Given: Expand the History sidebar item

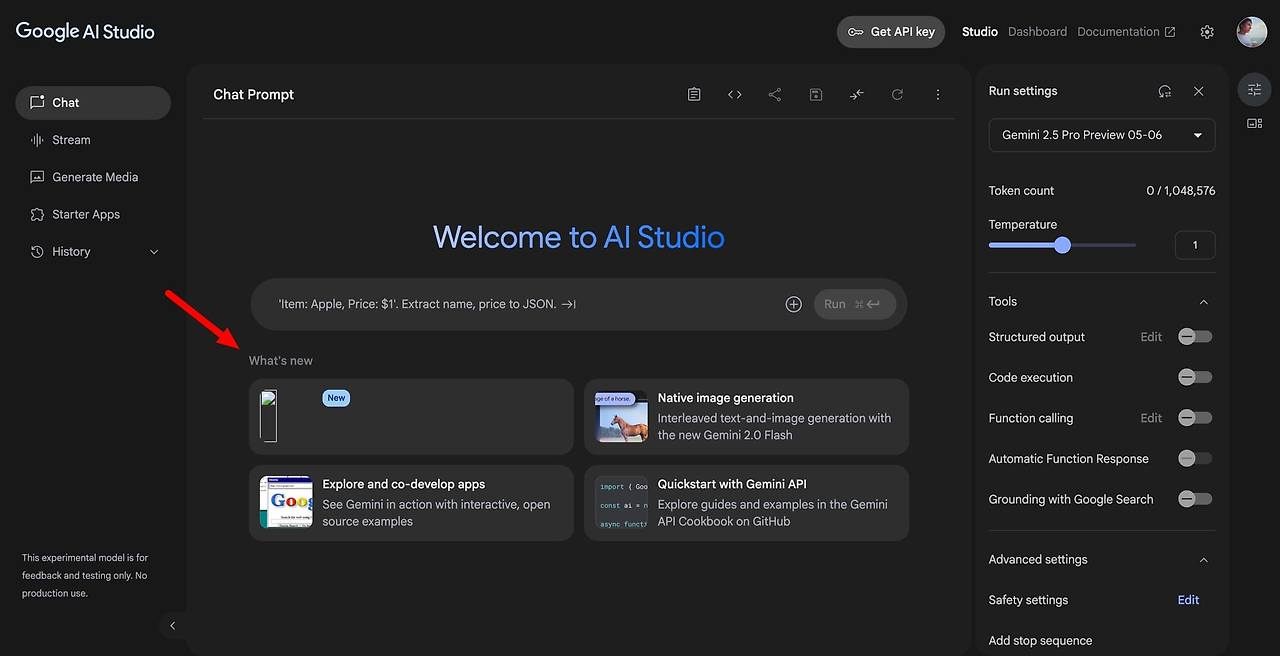Looking at the screenshot, I should tap(154, 251).
